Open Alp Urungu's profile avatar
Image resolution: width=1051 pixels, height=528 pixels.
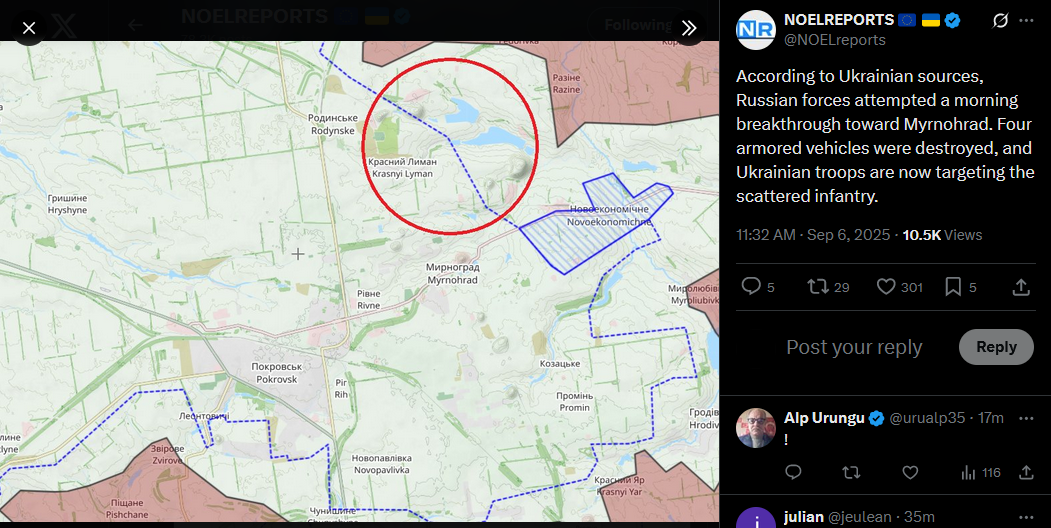pyautogui.click(x=755, y=427)
